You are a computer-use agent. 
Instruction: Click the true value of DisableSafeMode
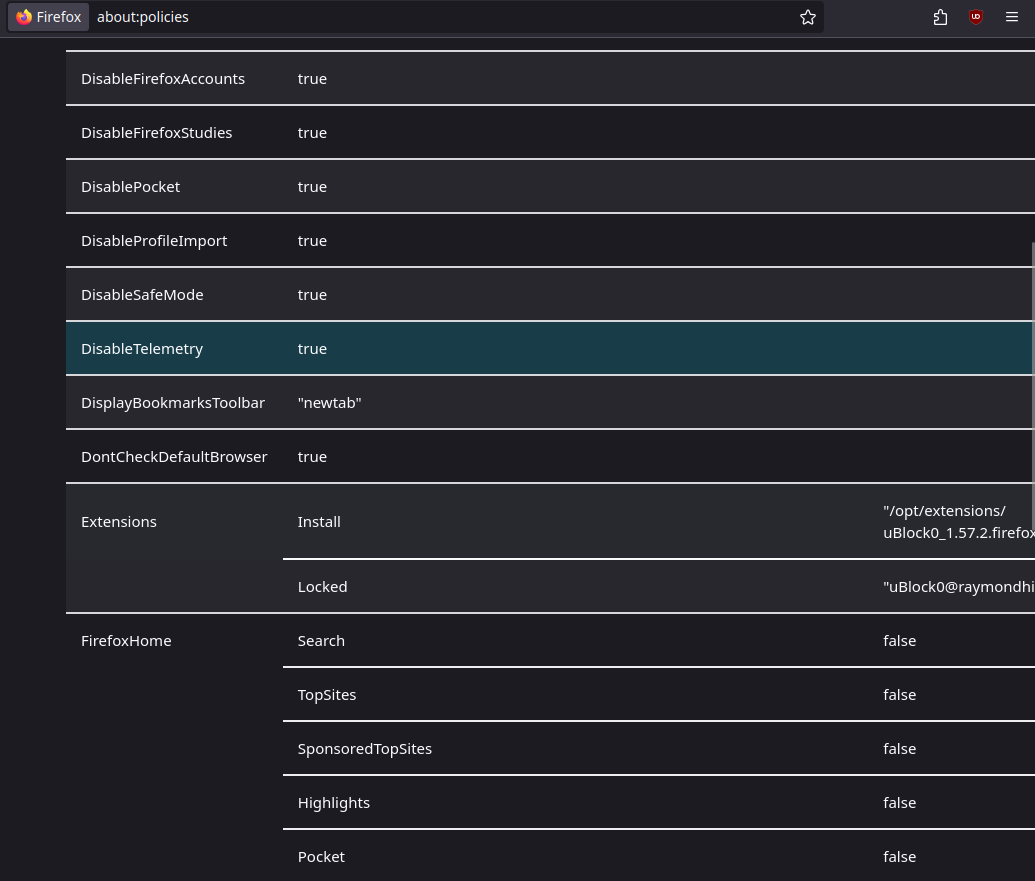coord(312,295)
